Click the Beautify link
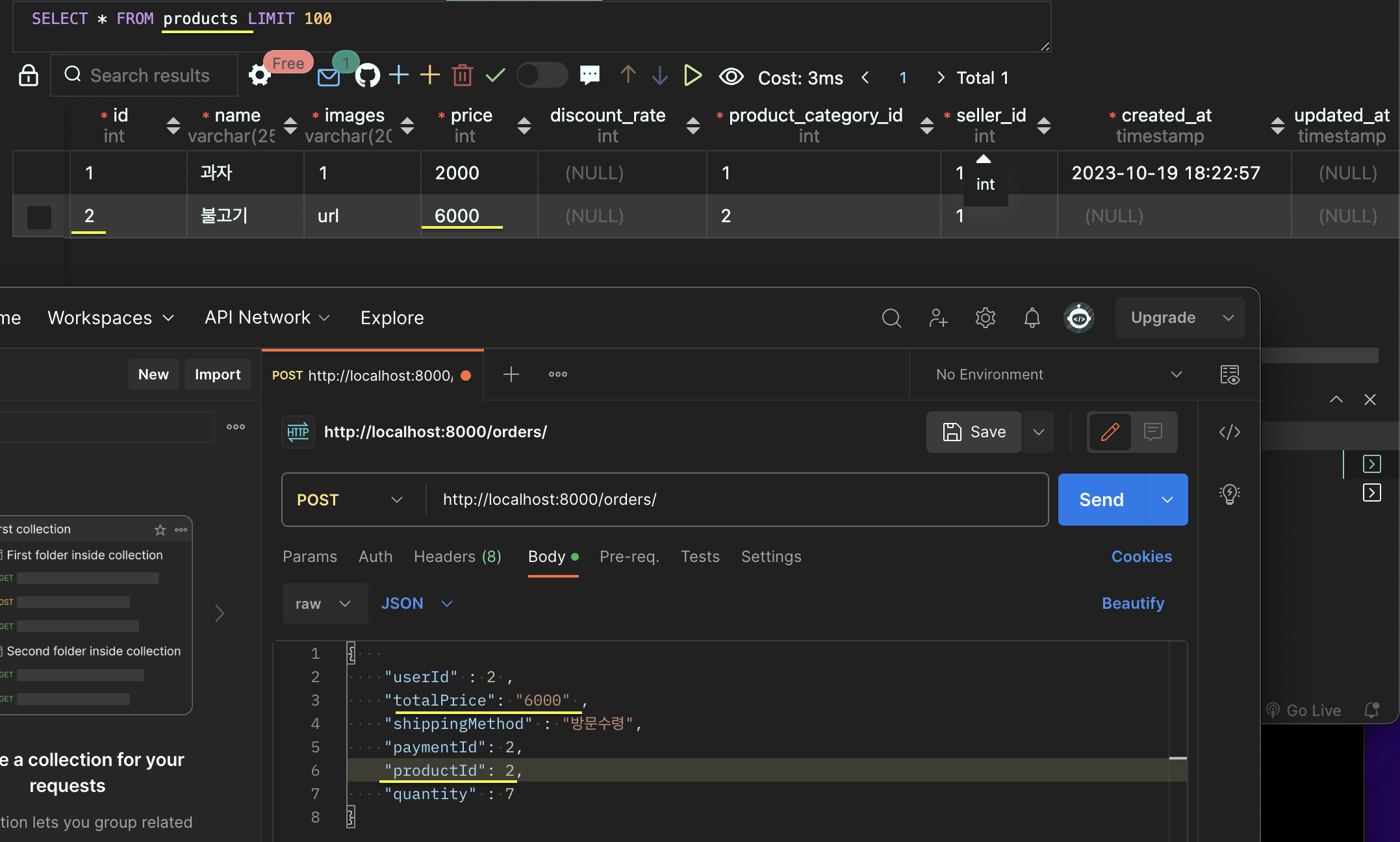This screenshot has height=842, width=1400. (1132, 604)
